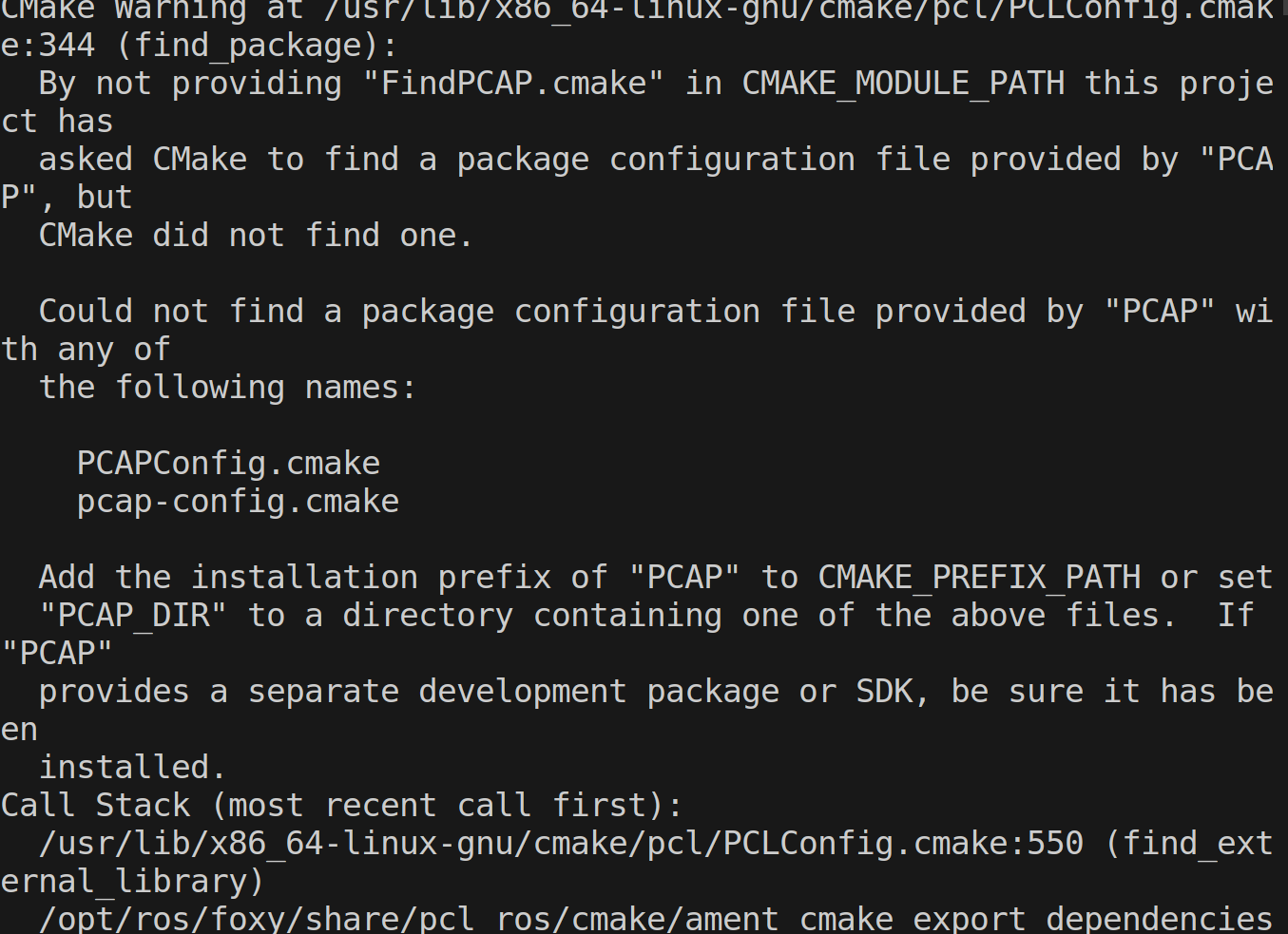Click the CMAKE_PREFIX_PATH variable name
Image resolution: width=1288 pixels, height=934 pixels.
[979, 578]
